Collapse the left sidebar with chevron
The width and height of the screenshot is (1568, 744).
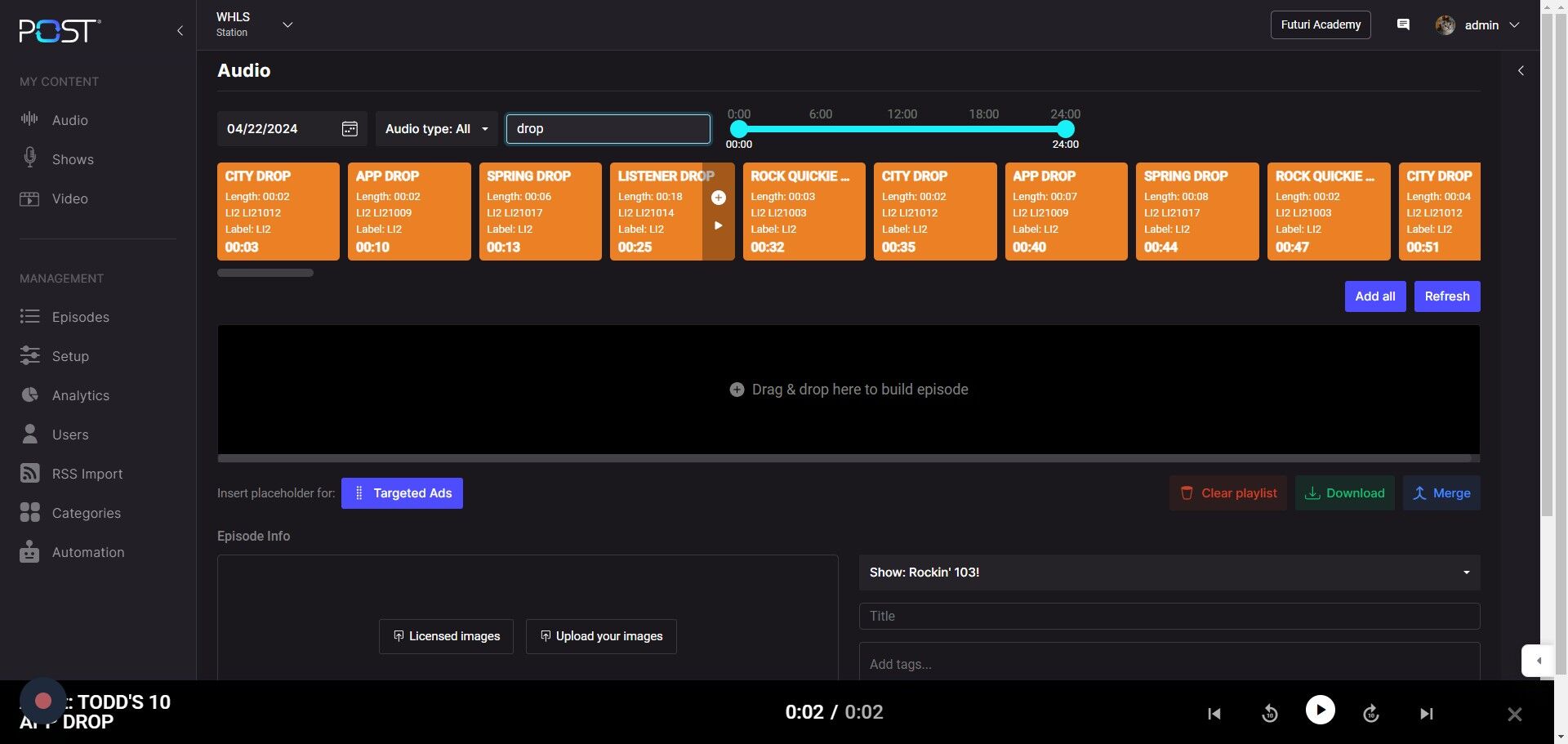[x=180, y=31]
